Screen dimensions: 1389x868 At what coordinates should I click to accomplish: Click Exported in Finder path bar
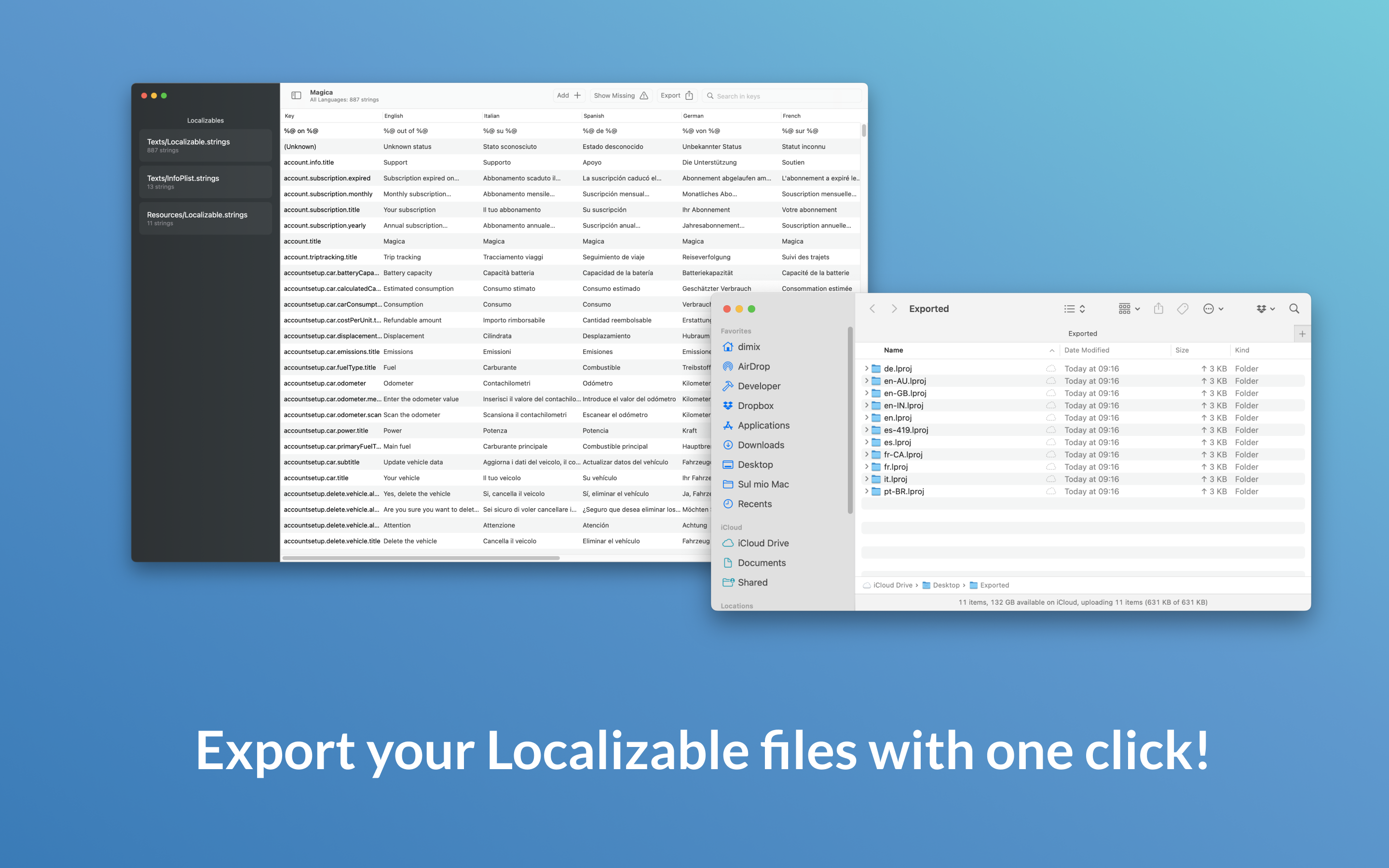pyautogui.click(x=989, y=585)
